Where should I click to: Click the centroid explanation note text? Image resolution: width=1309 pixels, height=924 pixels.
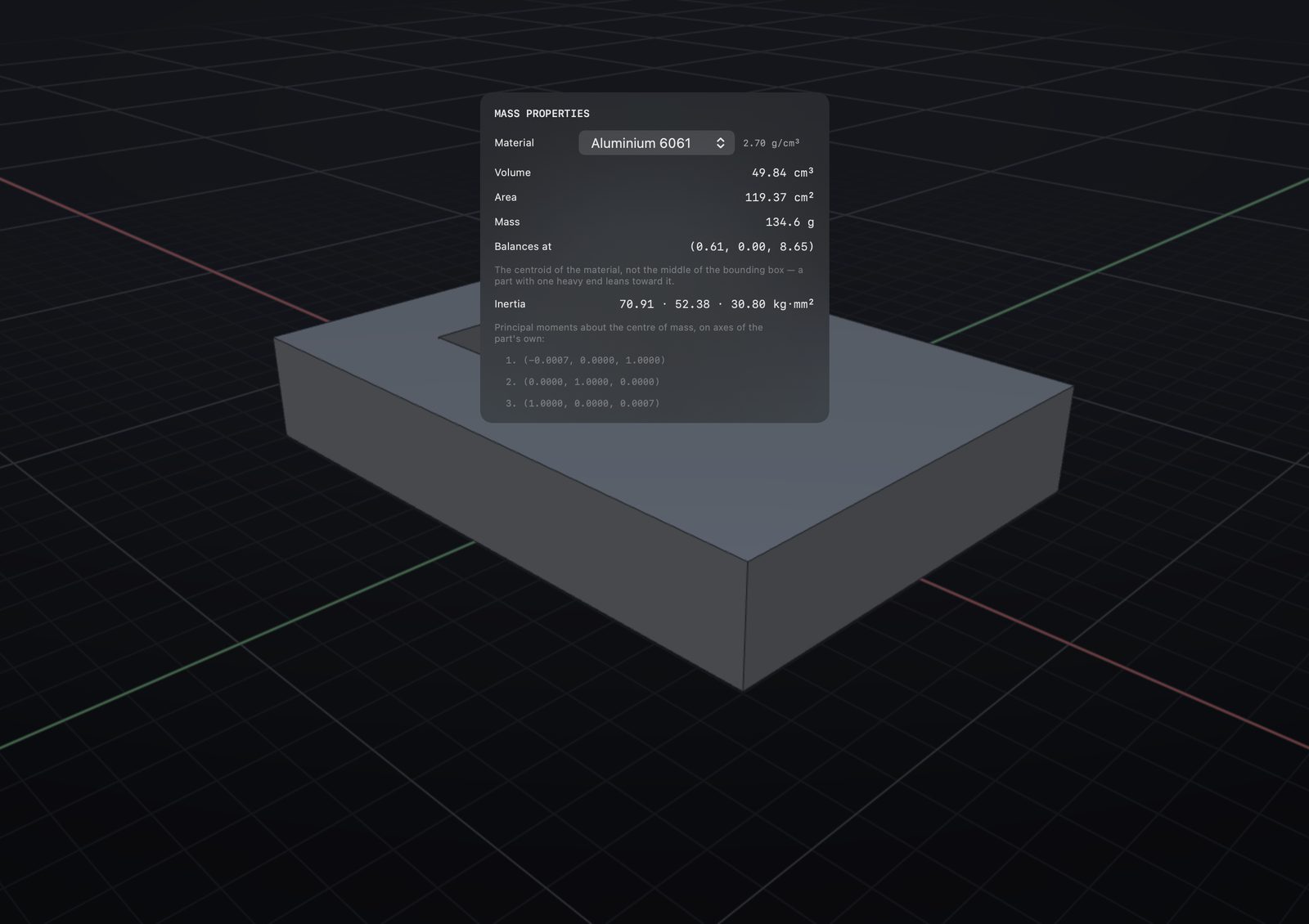[649, 276]
